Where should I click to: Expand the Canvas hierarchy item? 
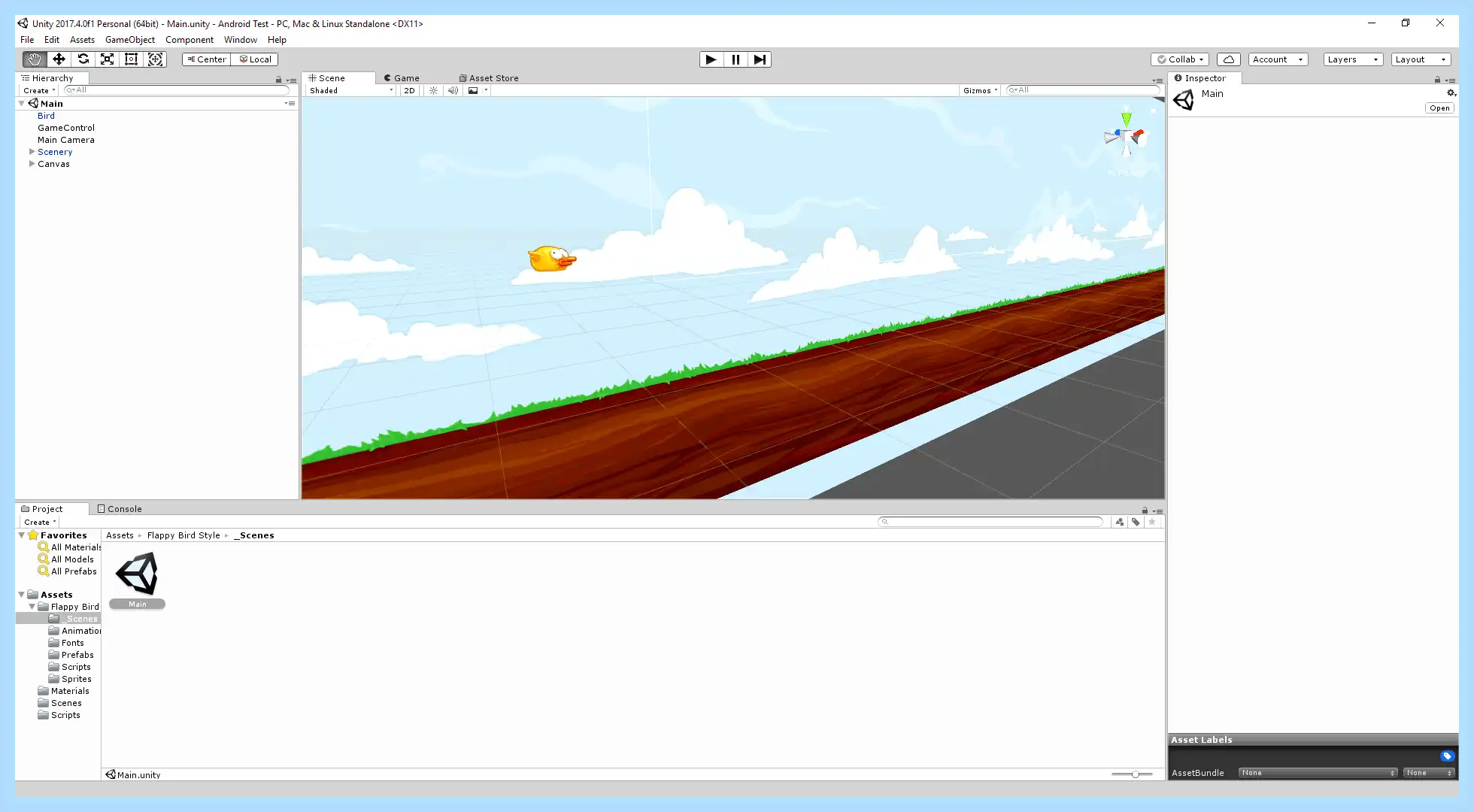click(x=32, y=164)
